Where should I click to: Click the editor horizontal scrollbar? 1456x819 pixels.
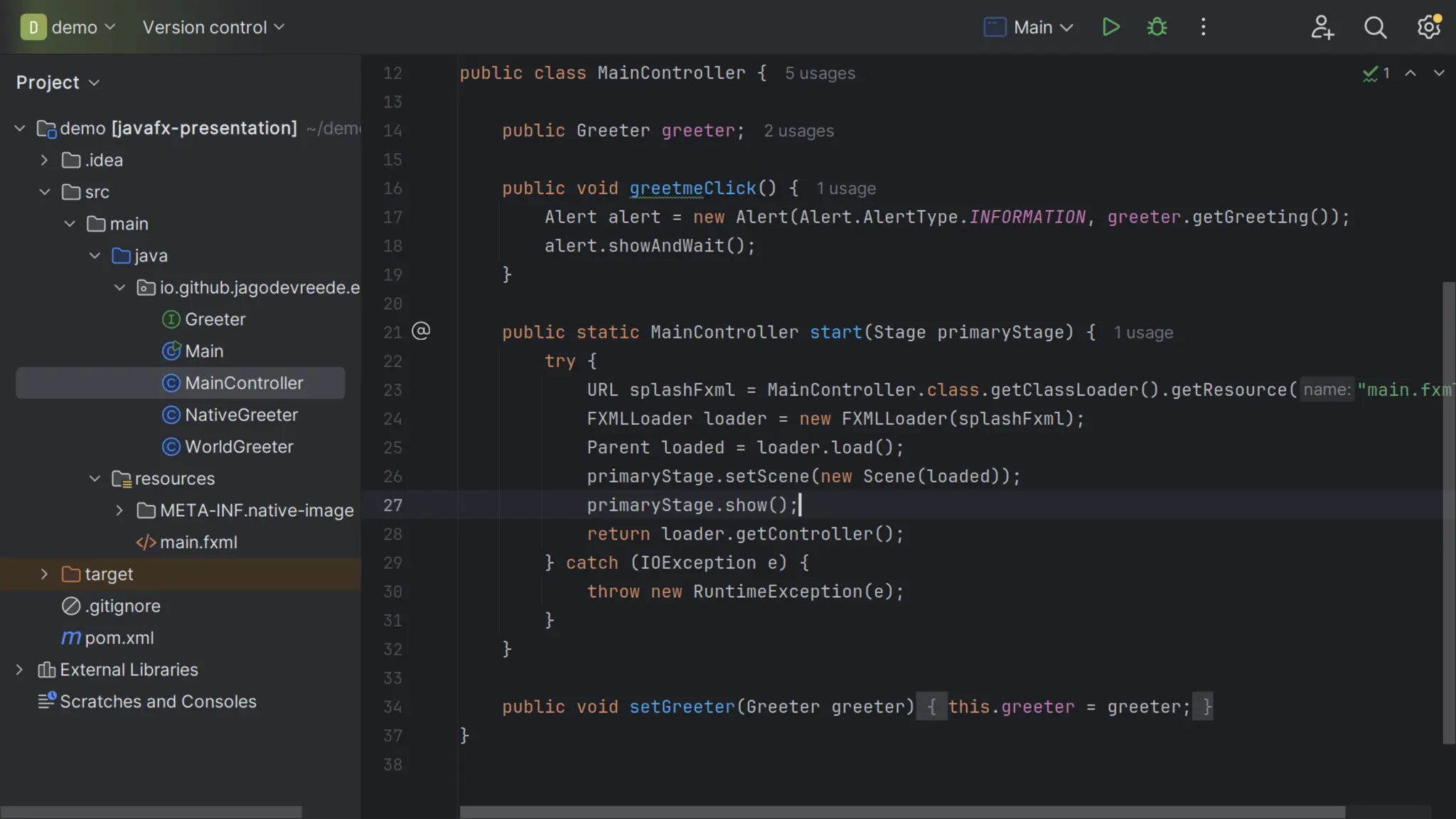pyautogui.click(x=901, y=812)
